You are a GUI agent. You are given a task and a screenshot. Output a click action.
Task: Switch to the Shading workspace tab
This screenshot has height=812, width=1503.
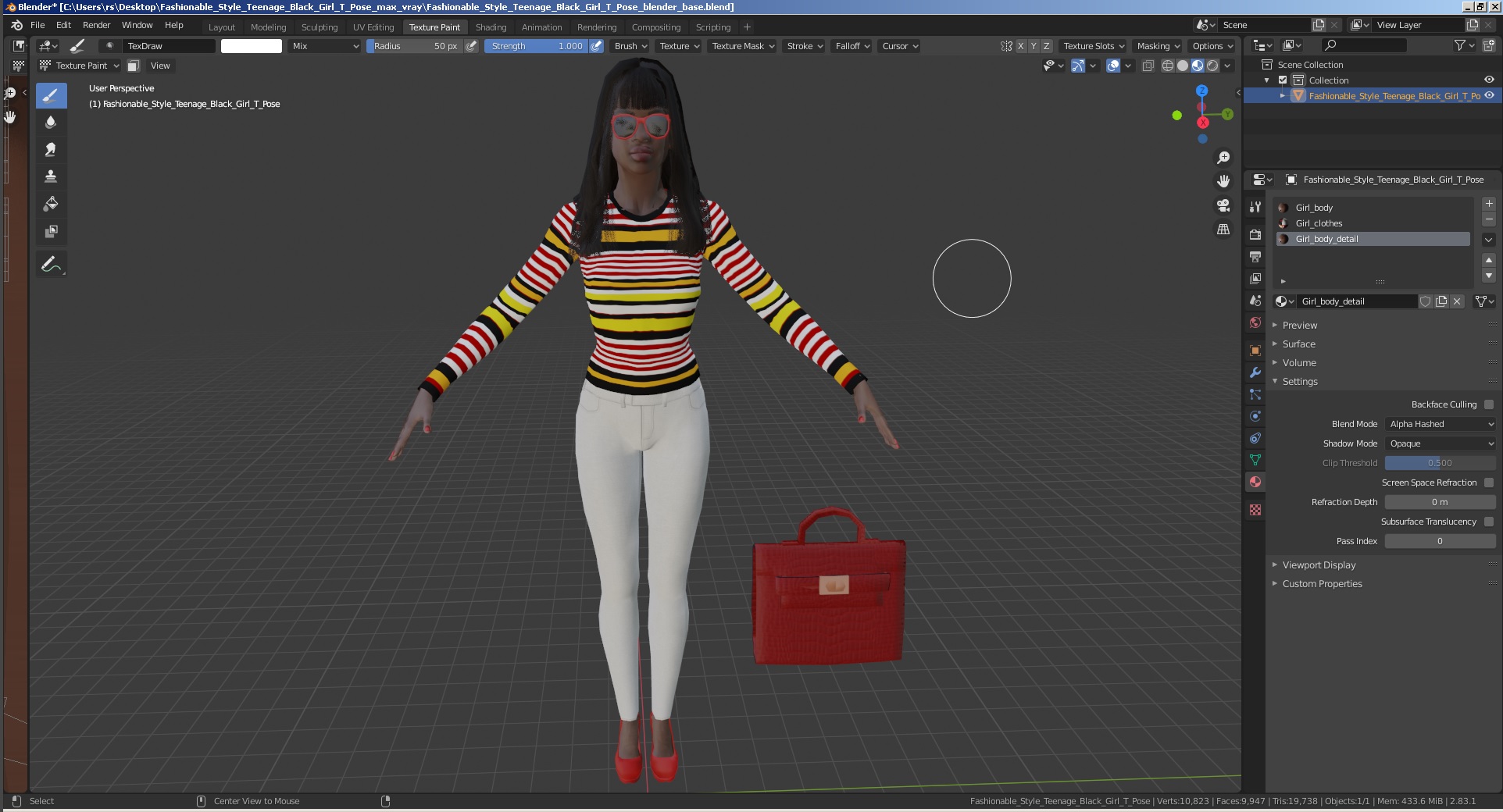point(491,27)
